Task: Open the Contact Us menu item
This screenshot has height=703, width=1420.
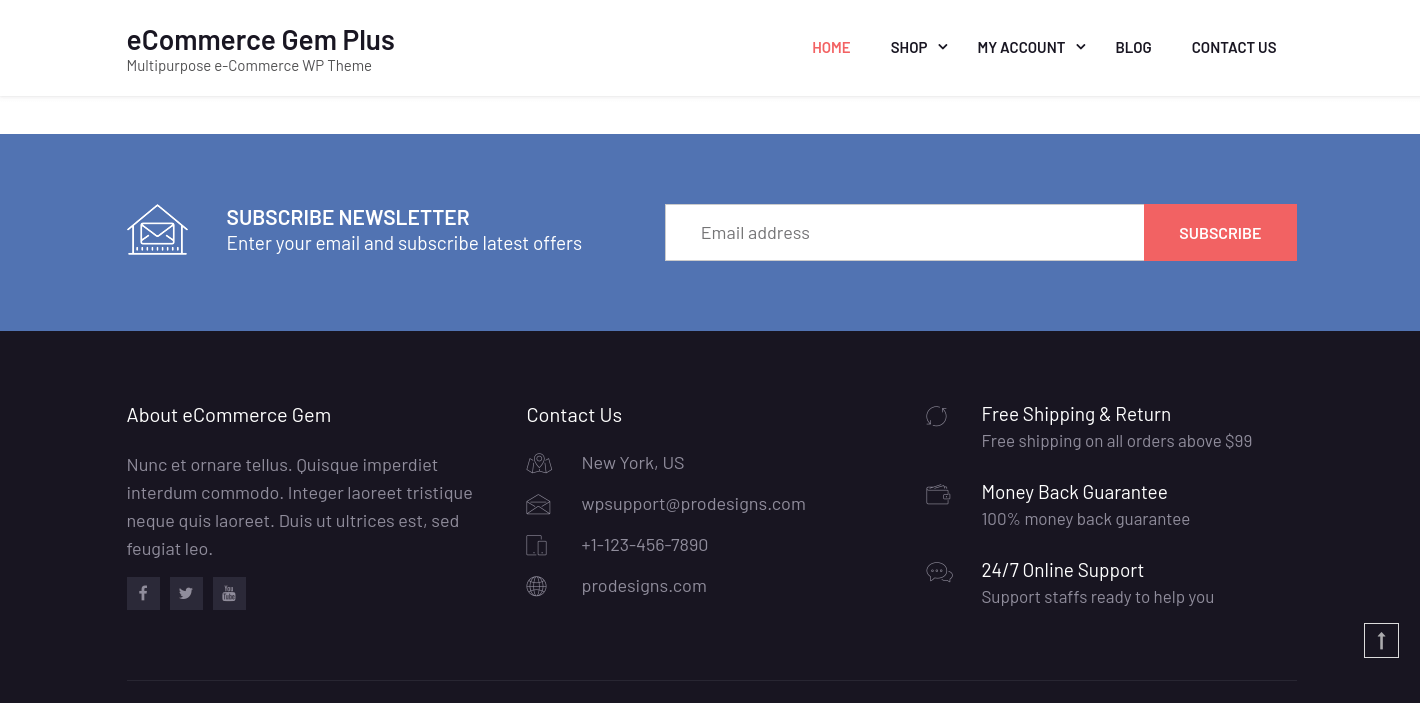Action: (1234, 47)
